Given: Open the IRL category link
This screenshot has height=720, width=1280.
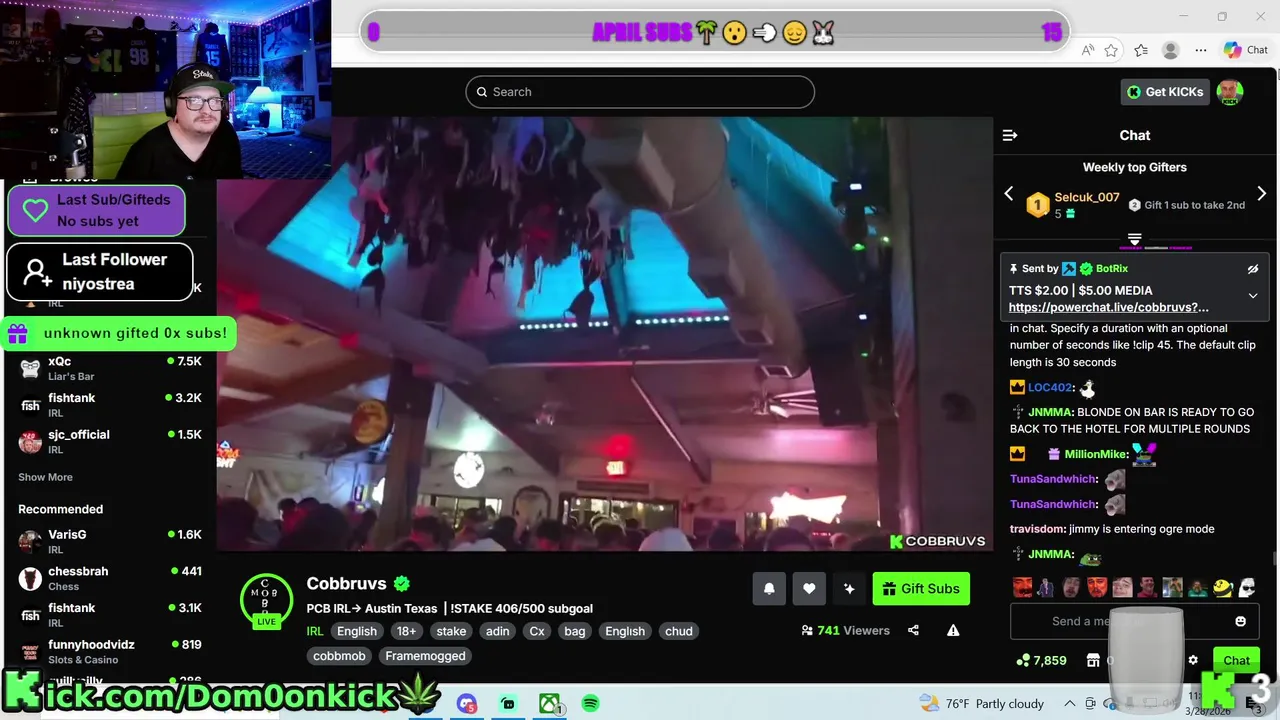Looking at the screenshot, I should coord(315,631).
